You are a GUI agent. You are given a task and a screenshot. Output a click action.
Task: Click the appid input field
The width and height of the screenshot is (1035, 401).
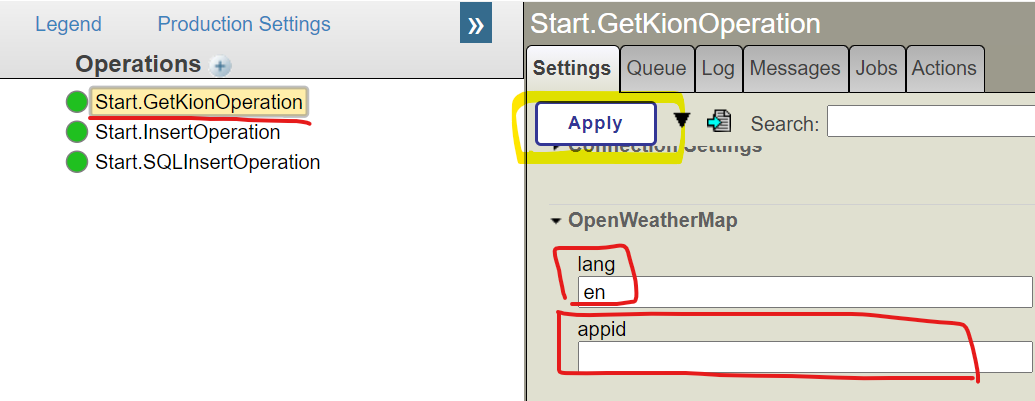[x=804, y=357]
